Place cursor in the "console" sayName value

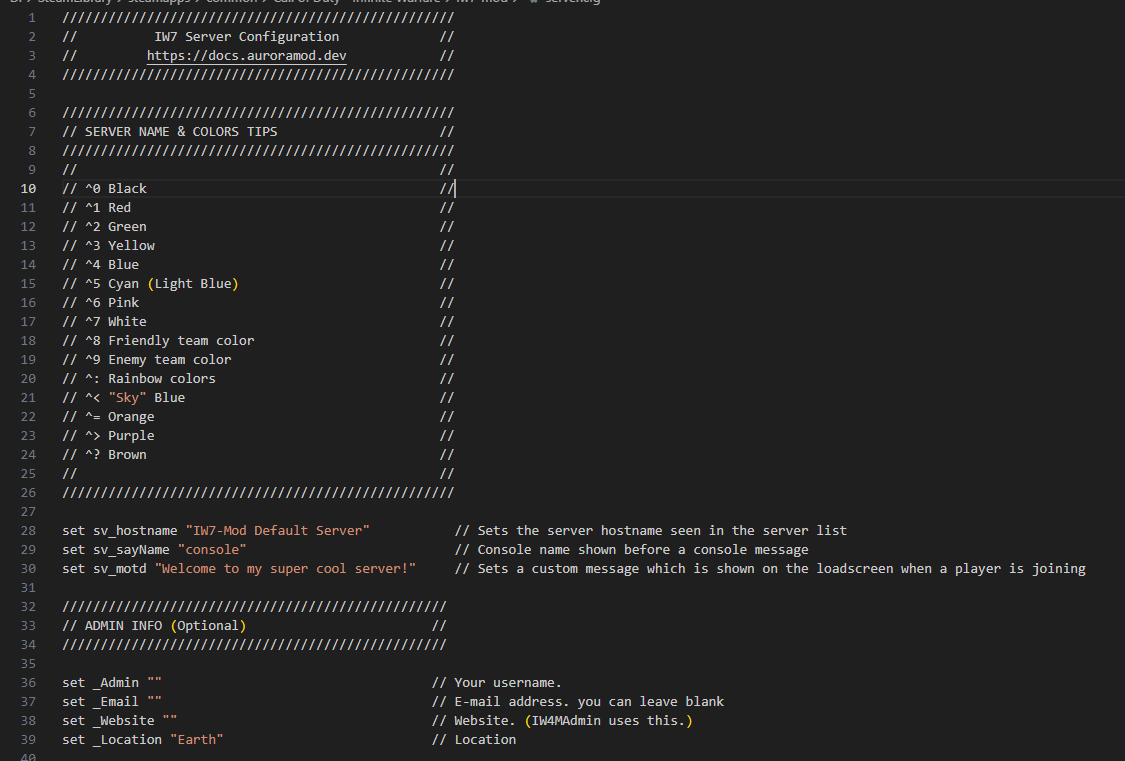[212, 549]
